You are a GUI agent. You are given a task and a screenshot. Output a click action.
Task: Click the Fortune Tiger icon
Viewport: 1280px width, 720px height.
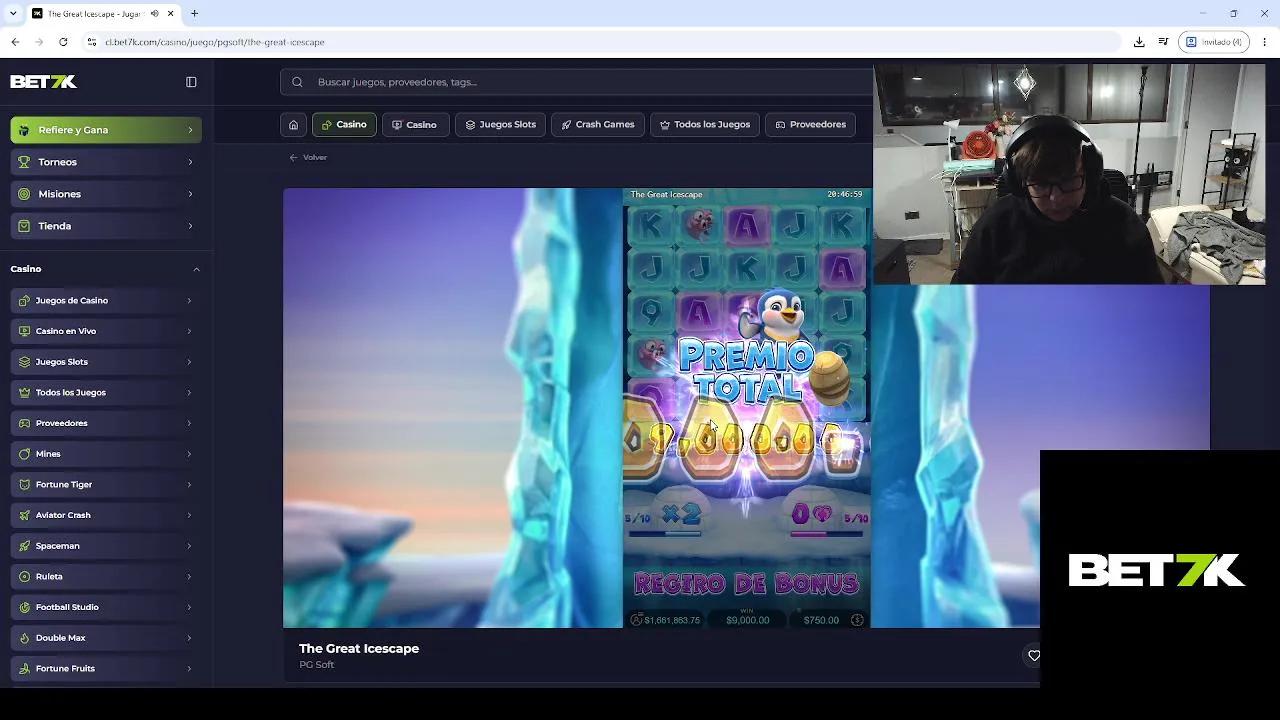[x=24, y=484]
